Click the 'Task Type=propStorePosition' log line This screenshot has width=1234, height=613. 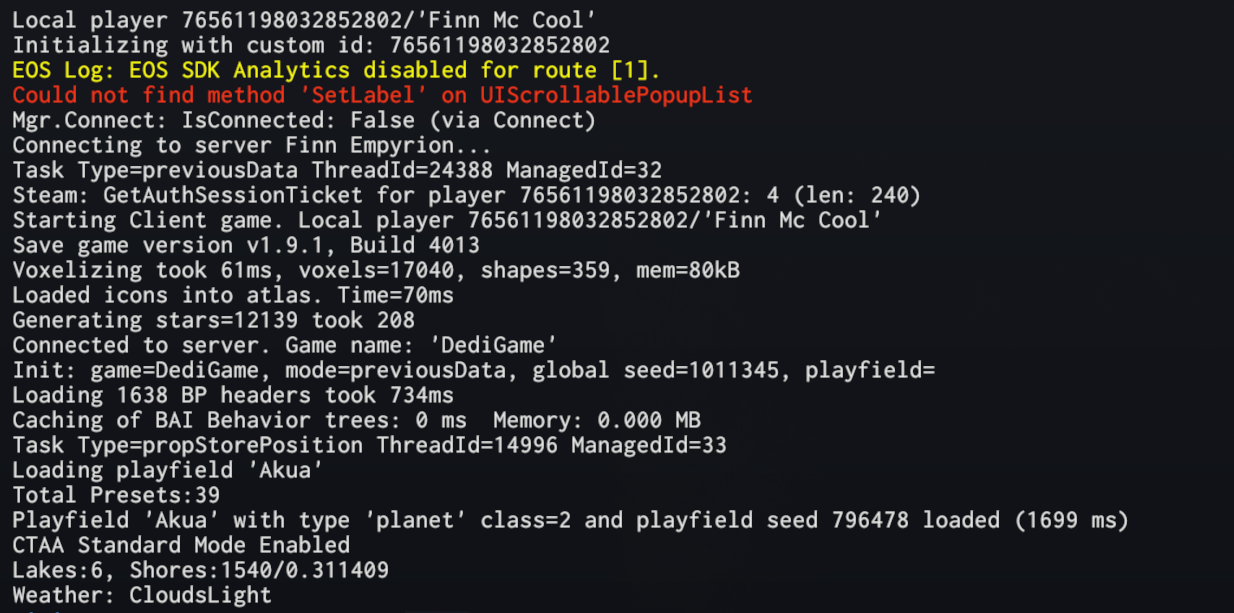(x=369, y=446)
